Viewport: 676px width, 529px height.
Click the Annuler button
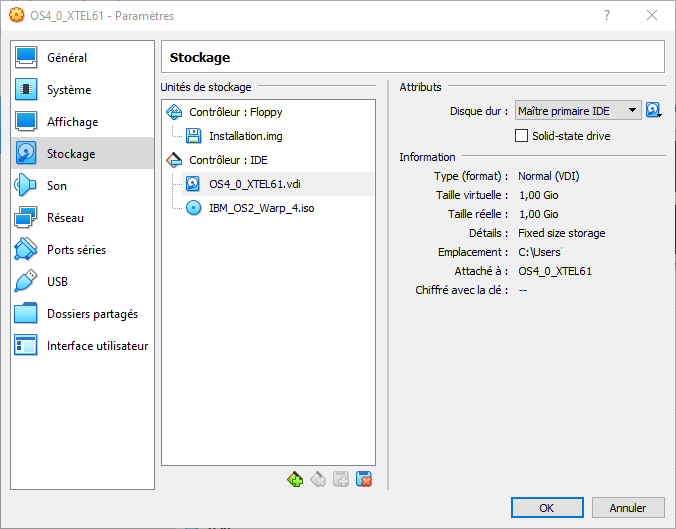(628, 508)
